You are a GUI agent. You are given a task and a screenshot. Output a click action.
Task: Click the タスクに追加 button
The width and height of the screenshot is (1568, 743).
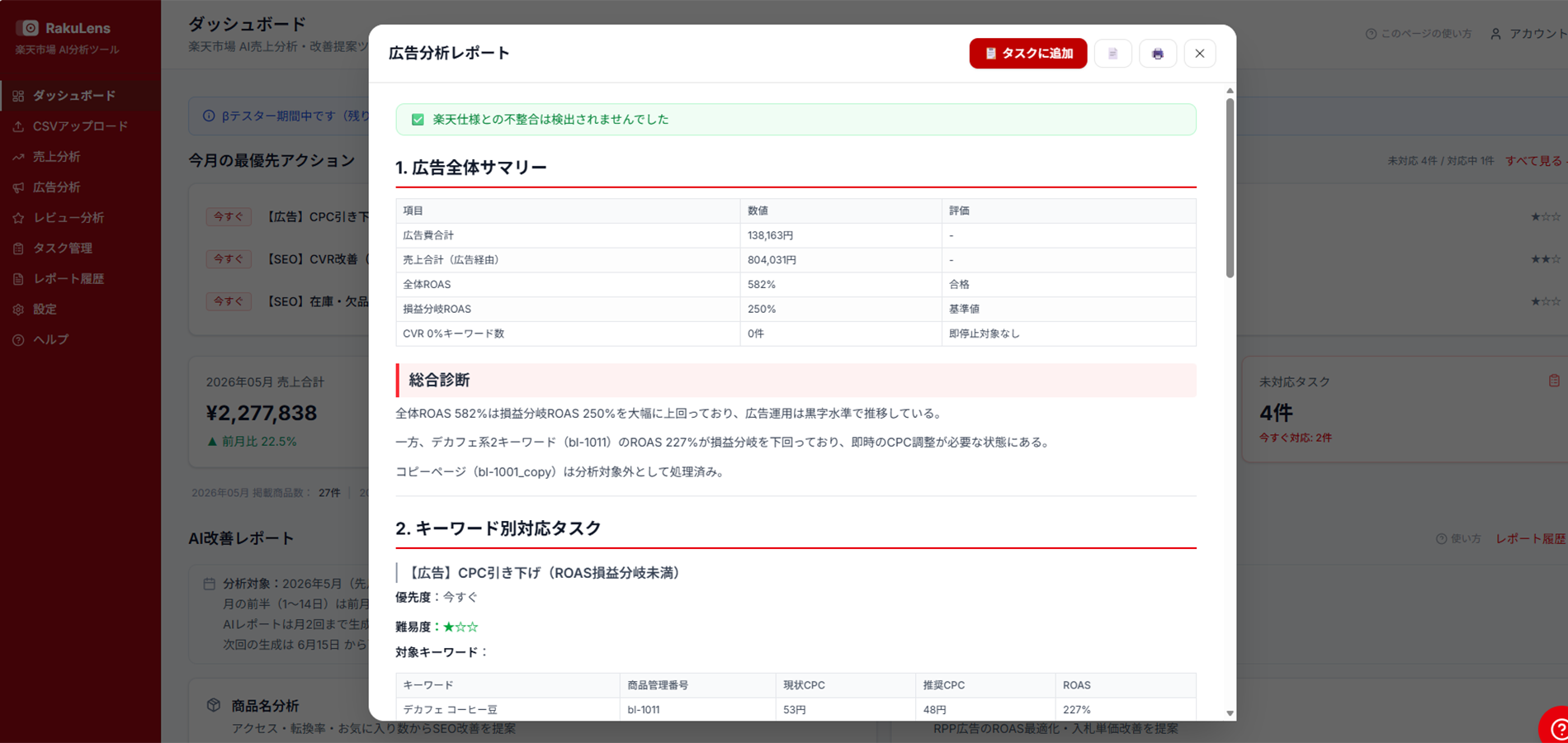[x=1027, y=54]
